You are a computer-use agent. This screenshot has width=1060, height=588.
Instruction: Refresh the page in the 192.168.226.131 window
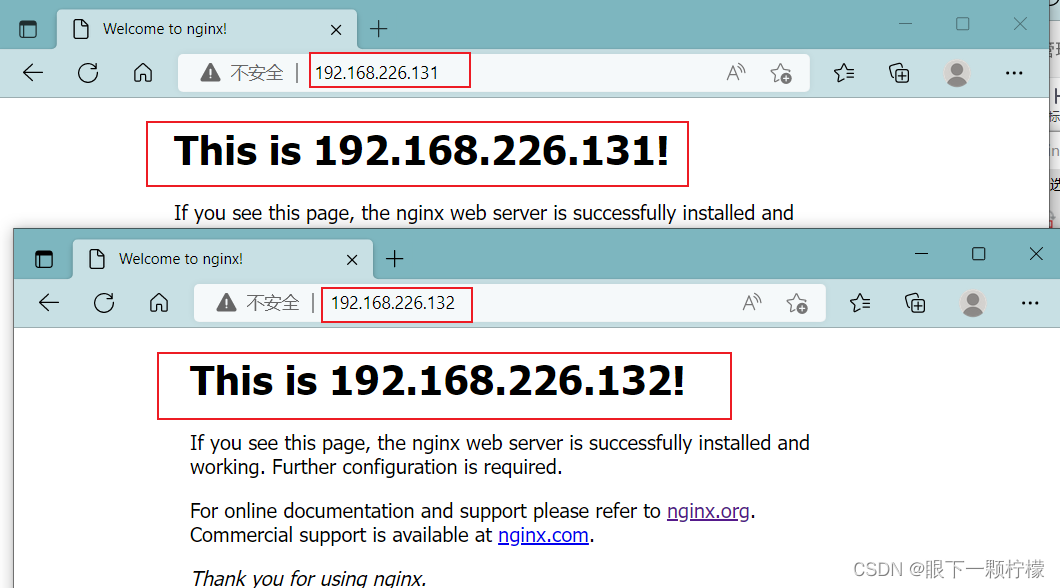tap(88, 72)
